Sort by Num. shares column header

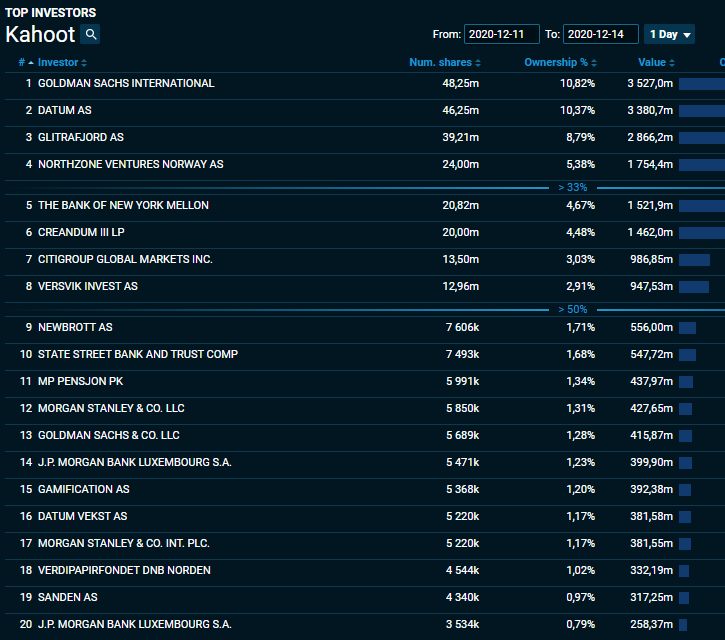[445, 62]
